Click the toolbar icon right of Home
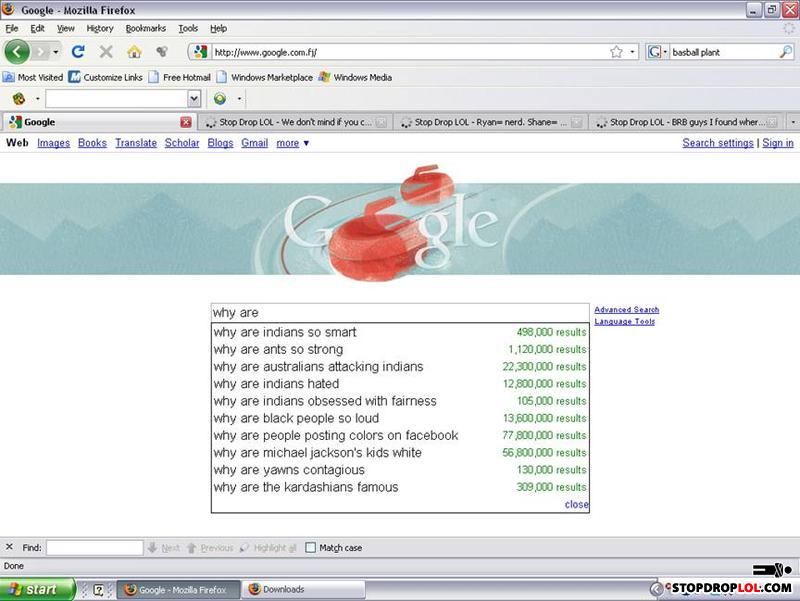 [162, 52]
